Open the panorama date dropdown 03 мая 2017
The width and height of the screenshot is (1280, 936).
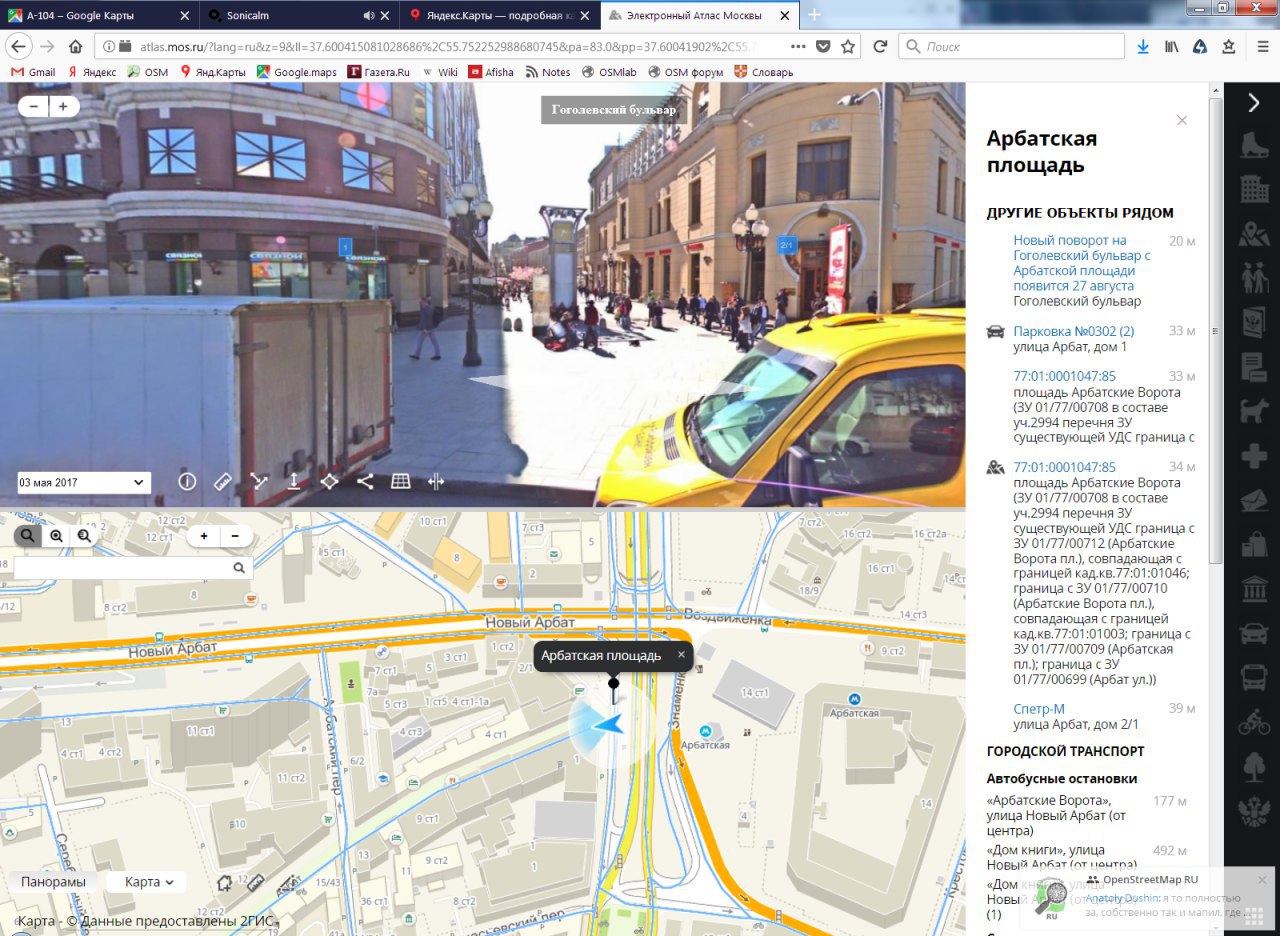[x=84, y=482]
